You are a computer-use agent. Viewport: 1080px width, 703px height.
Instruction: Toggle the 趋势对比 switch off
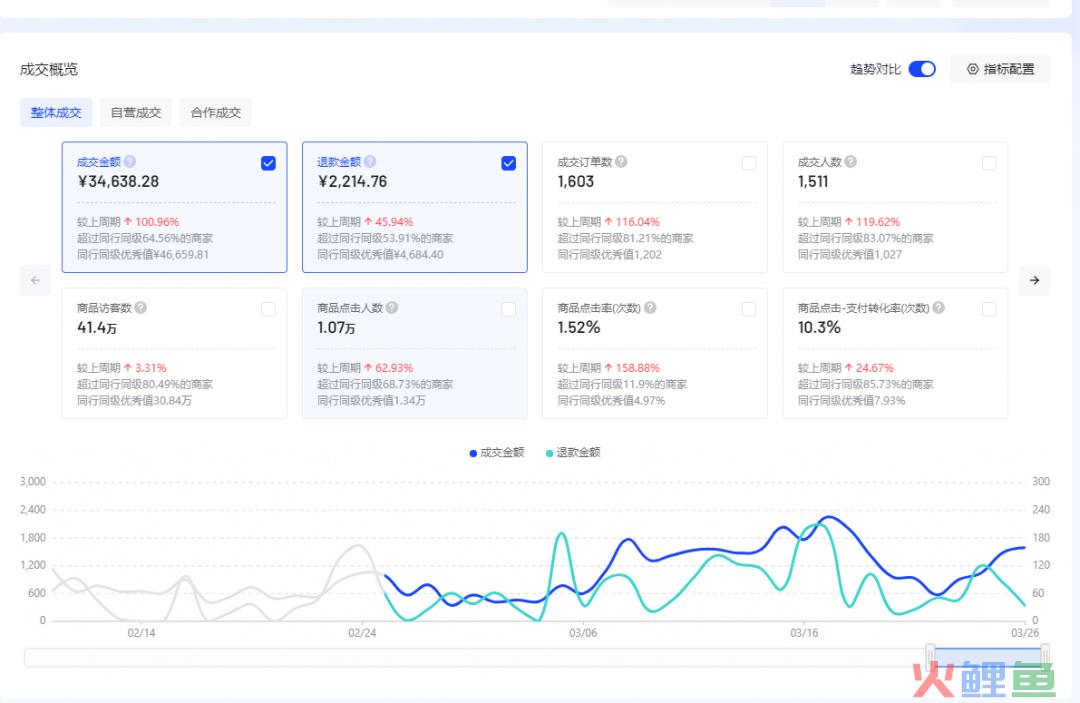click(922, 69)
